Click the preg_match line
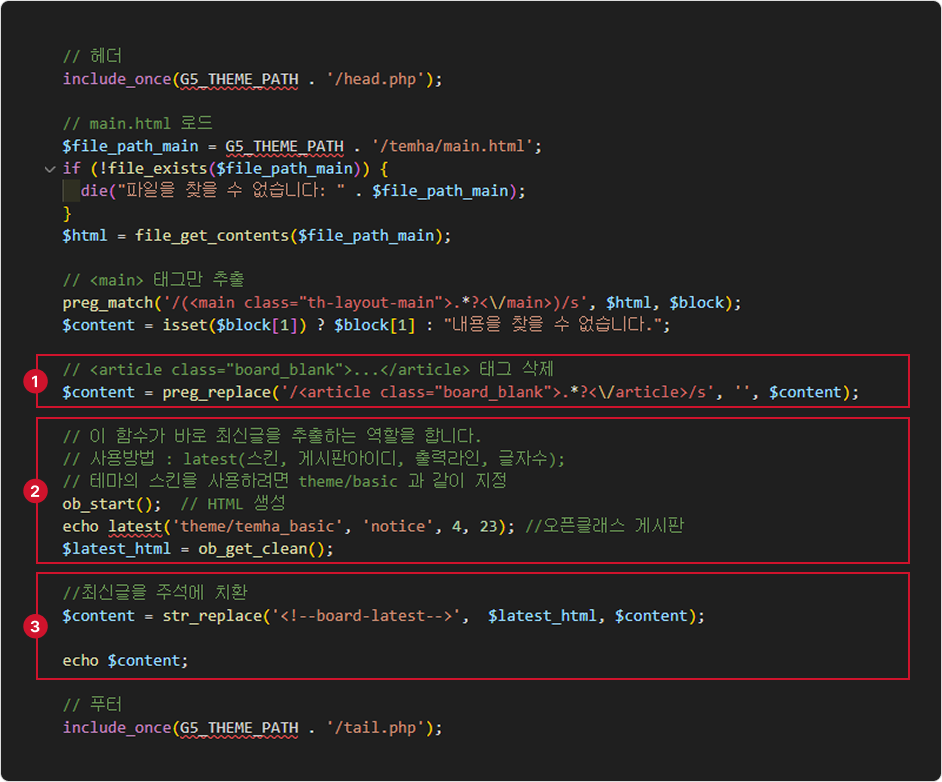Viewport: 942px width, 782px height. coord(402,303)
